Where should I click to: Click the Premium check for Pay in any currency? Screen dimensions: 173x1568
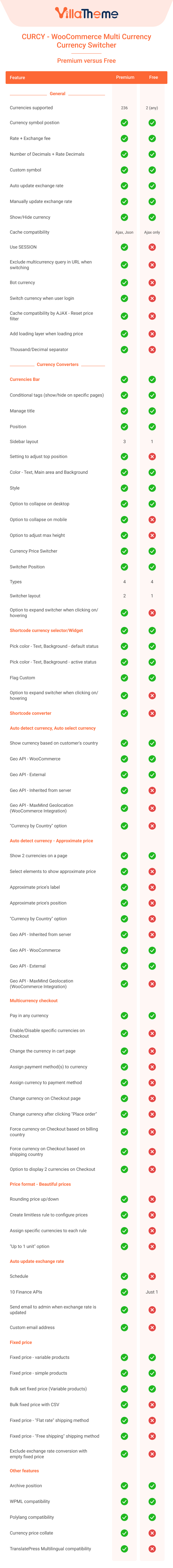(124, 1016)
